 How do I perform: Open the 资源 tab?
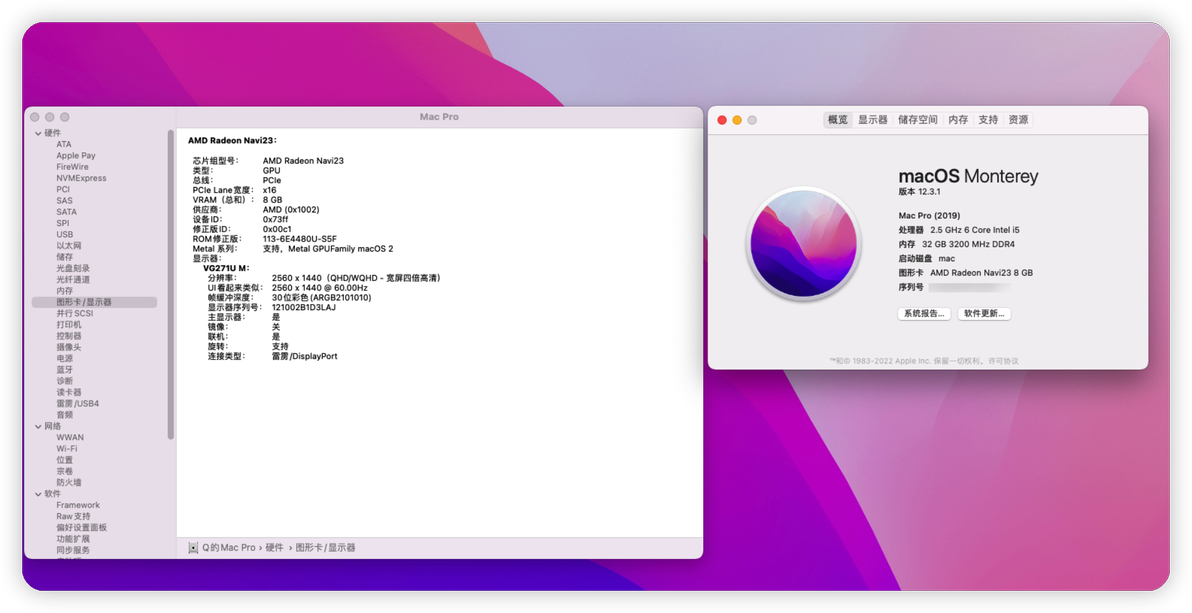[x=1018, y=119]
